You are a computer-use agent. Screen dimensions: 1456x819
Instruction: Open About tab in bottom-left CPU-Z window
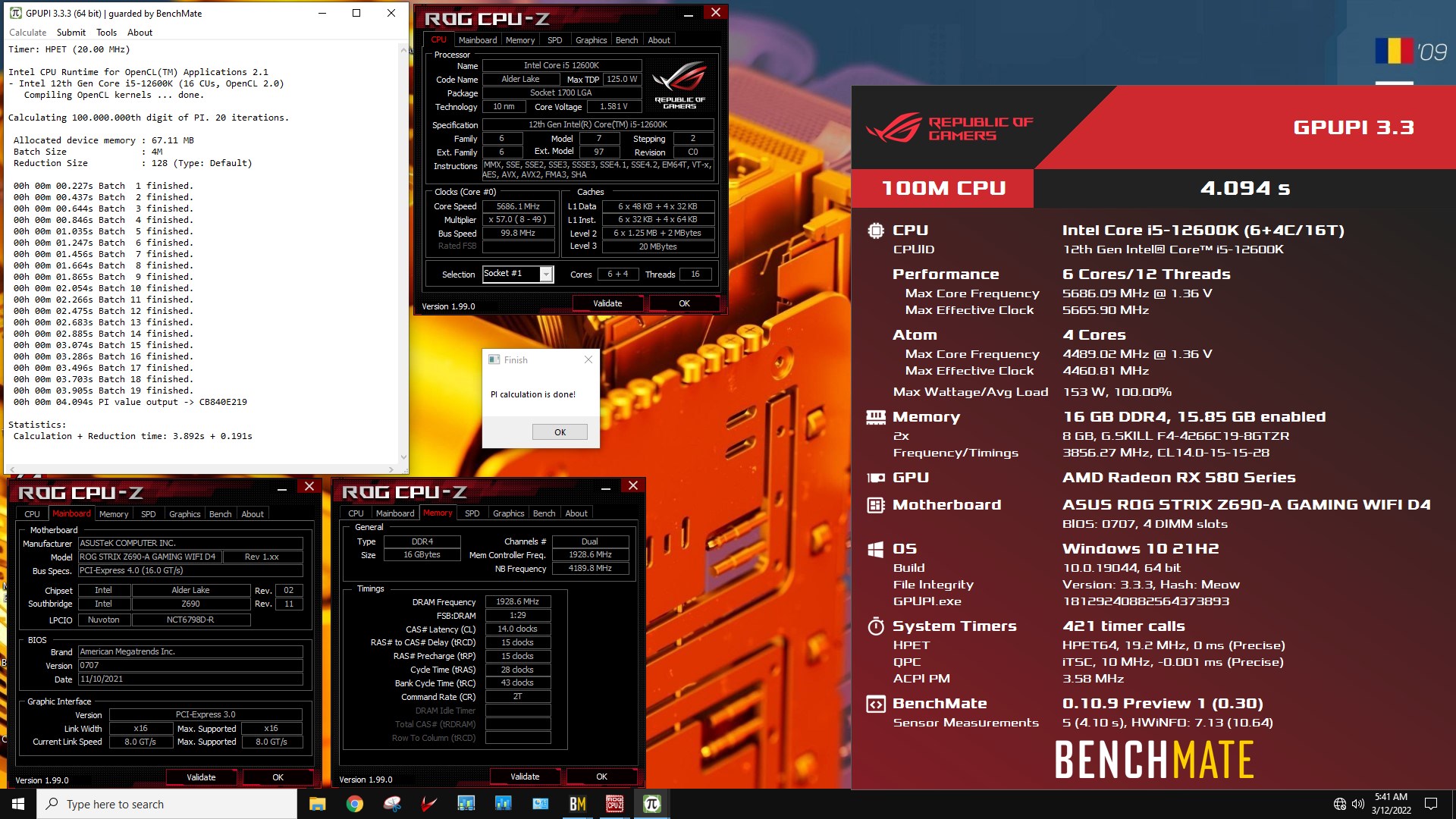click(253, 514)
